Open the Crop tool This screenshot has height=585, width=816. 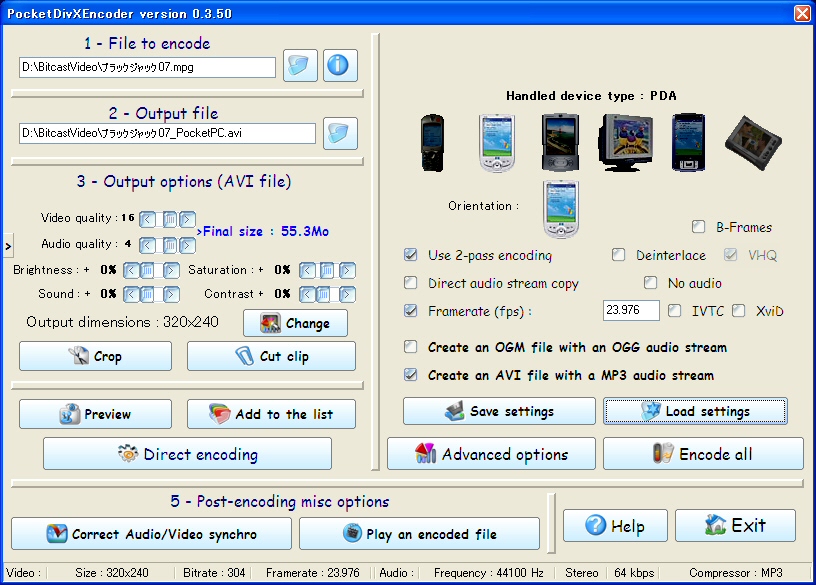(95, 356)
